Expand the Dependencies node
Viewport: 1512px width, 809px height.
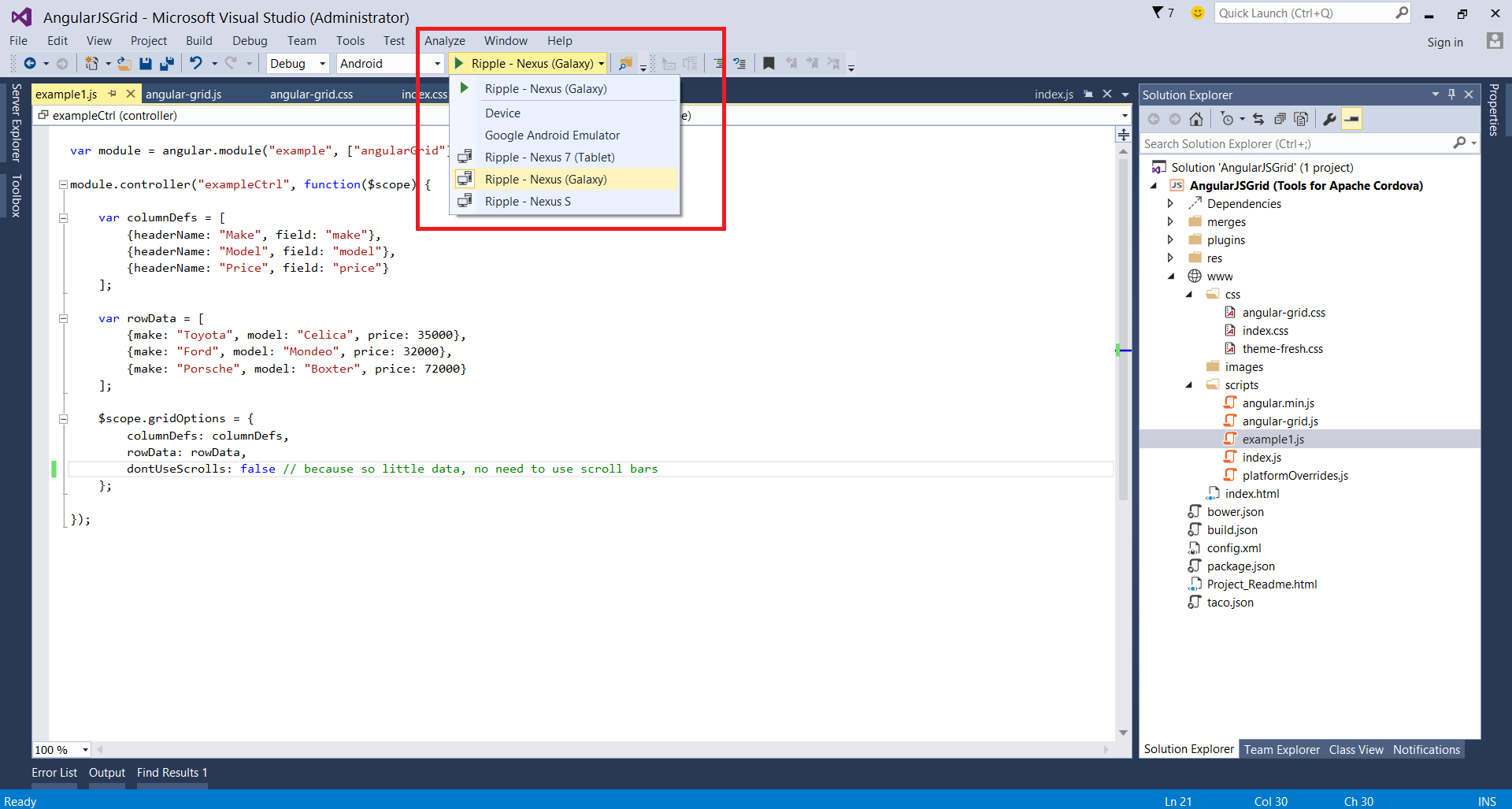pyautogui.click(x=1170, y=203)
